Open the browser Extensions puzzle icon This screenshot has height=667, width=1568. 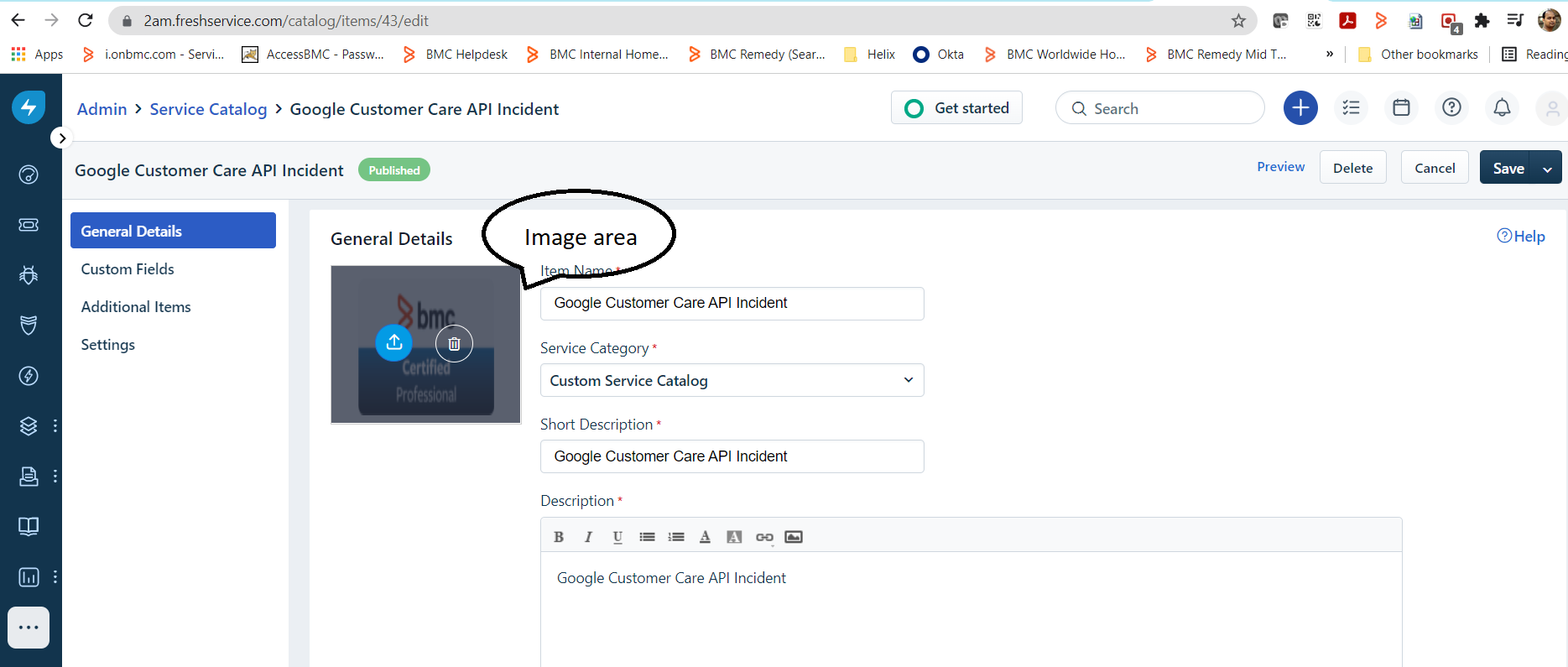coord(1482,21)
